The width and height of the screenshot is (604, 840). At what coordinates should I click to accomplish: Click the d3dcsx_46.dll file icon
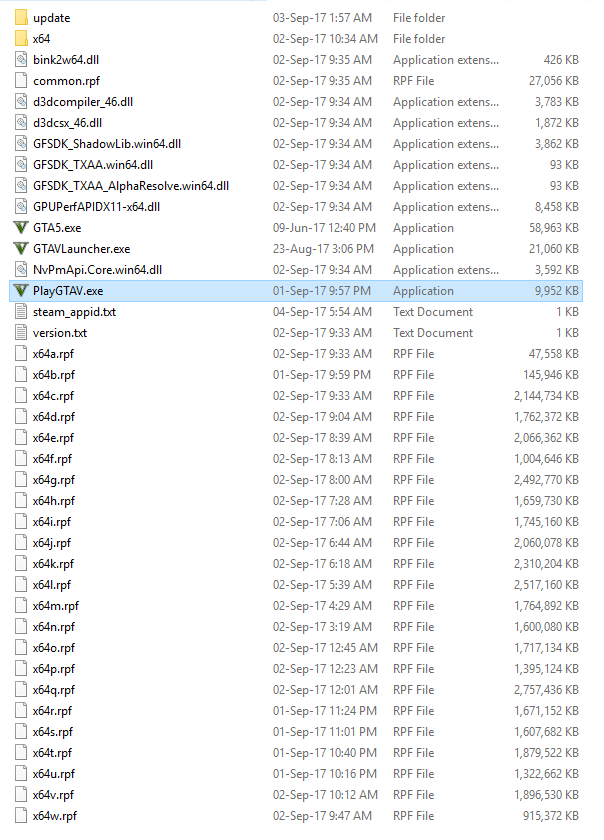[x=21, y=123]
